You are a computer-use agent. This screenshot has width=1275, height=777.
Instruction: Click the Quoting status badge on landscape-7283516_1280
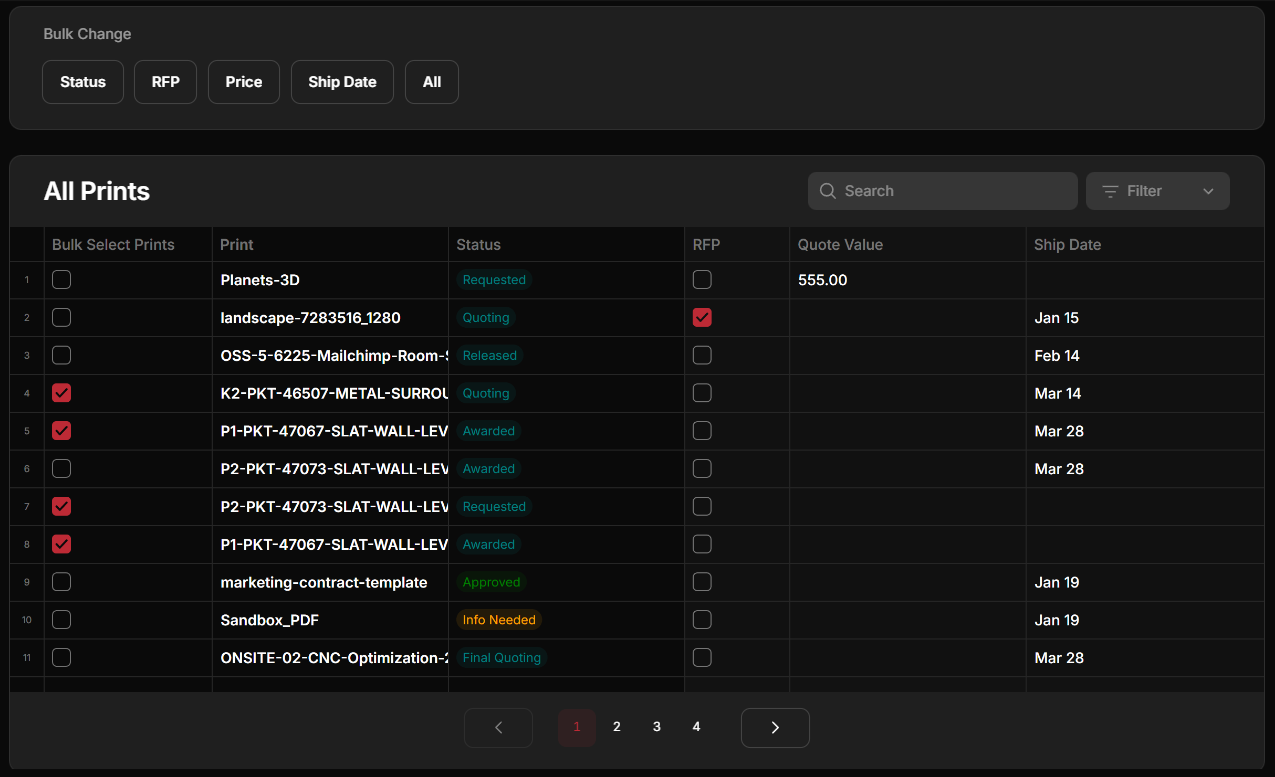coord(485,317)
